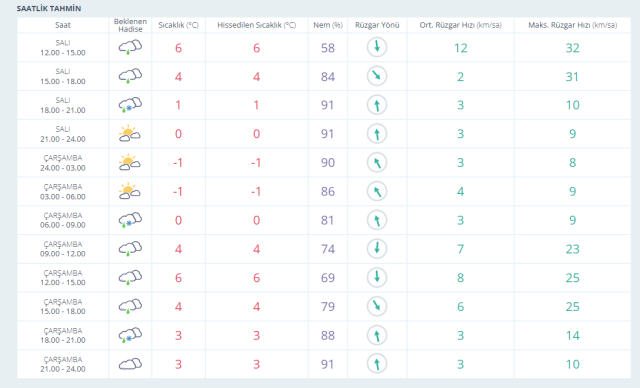640x388 pixels.
Task: Click the SALI 15.00 - 18.00 time cell
Action: tap(63, 76)
